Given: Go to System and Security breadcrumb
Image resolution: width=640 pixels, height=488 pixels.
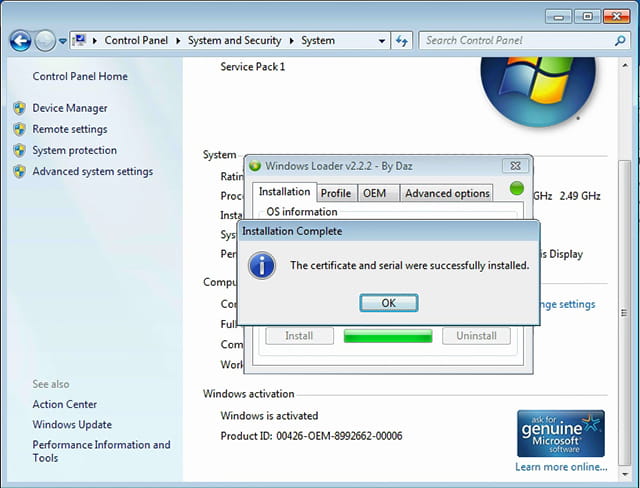Looking at the screenshot, I should pyautogui.click(x=234, y=40).
